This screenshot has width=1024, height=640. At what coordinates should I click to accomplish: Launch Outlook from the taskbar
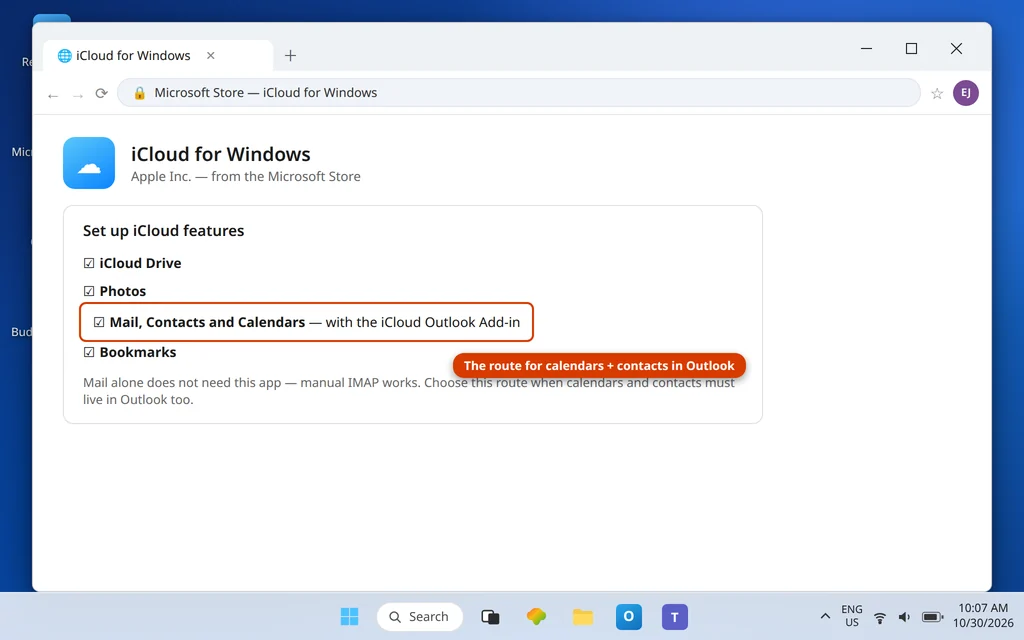coord(629,616)
